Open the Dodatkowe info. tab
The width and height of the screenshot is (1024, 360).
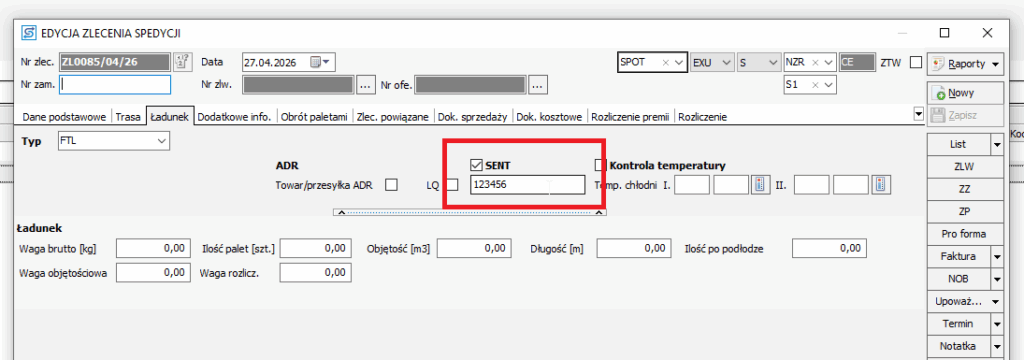tap(234, 117)
